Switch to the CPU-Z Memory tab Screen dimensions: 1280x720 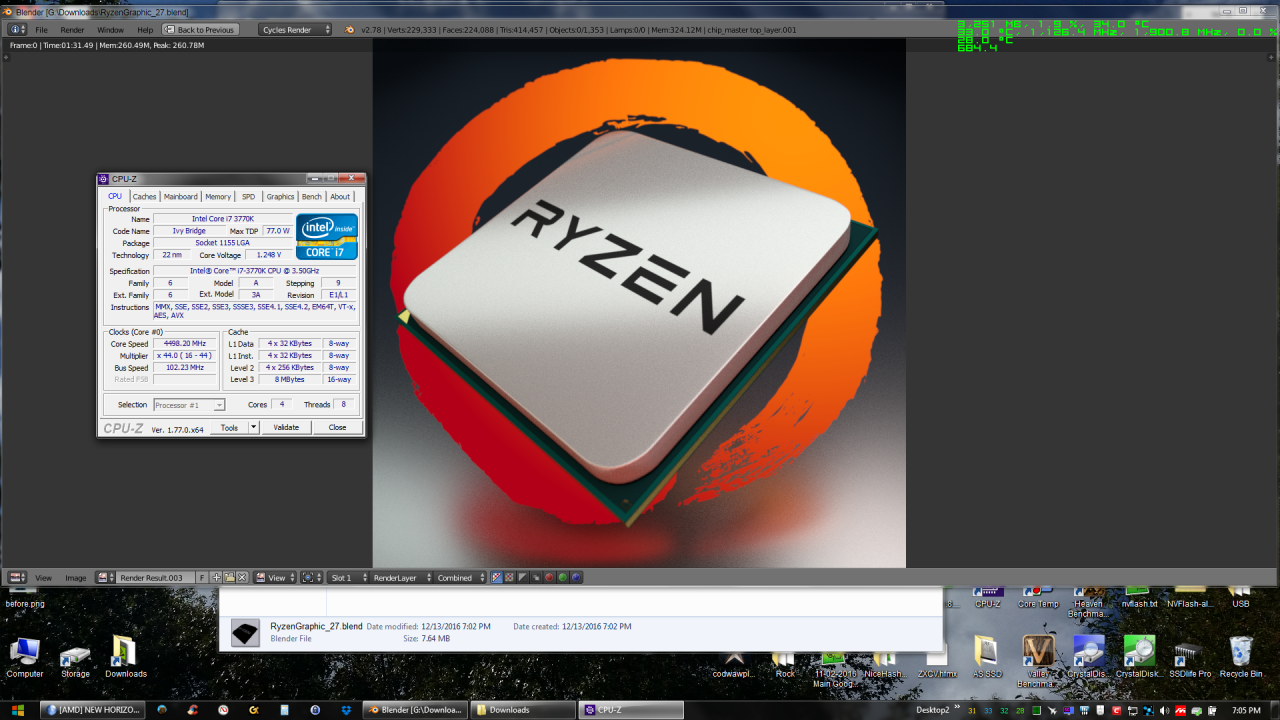(218, 196)
